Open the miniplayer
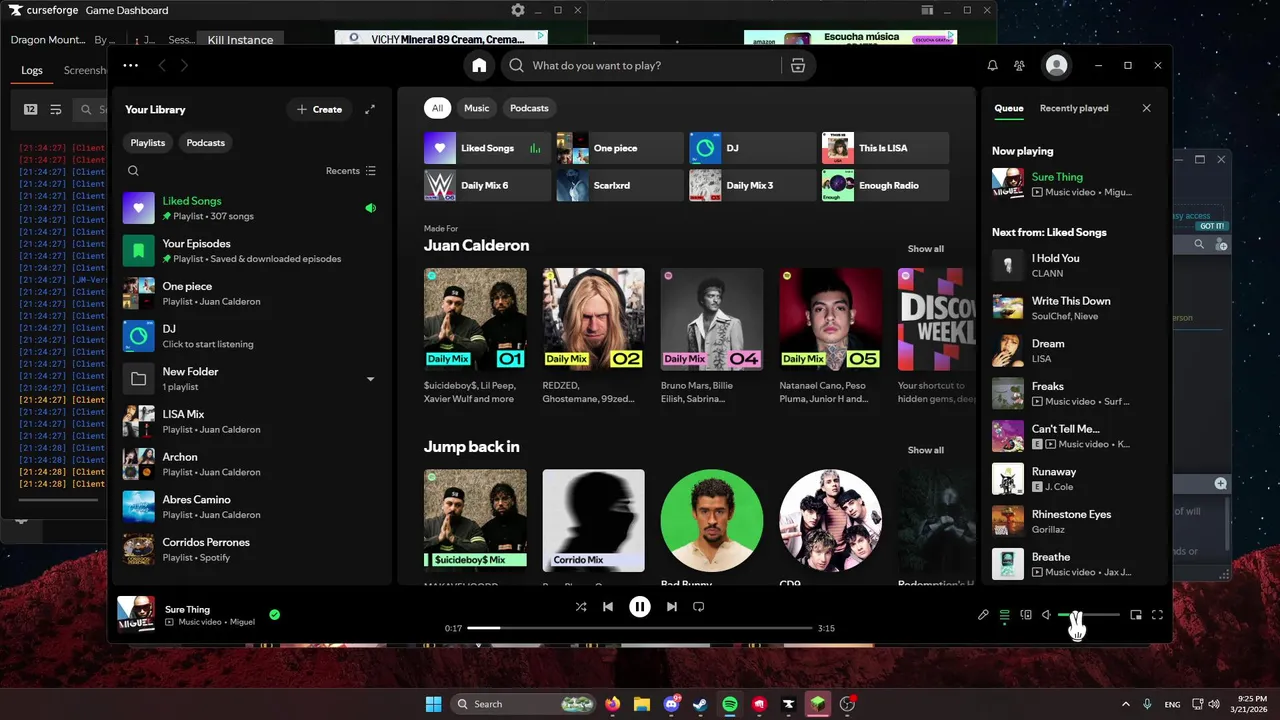 (x=1136, y=615)
